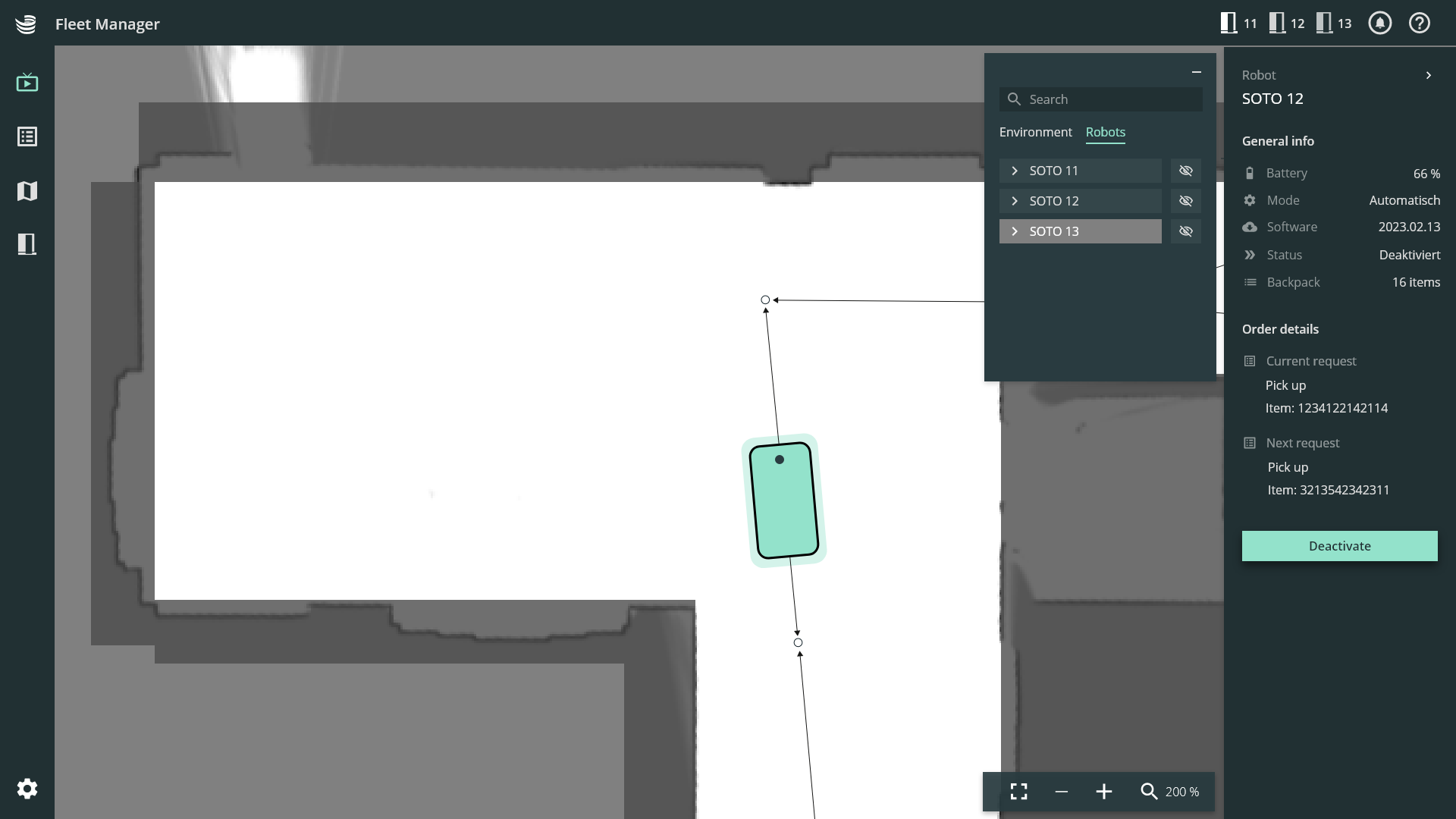Switch to the Environment tab
1456x819 pixels.
[1035, 132]
